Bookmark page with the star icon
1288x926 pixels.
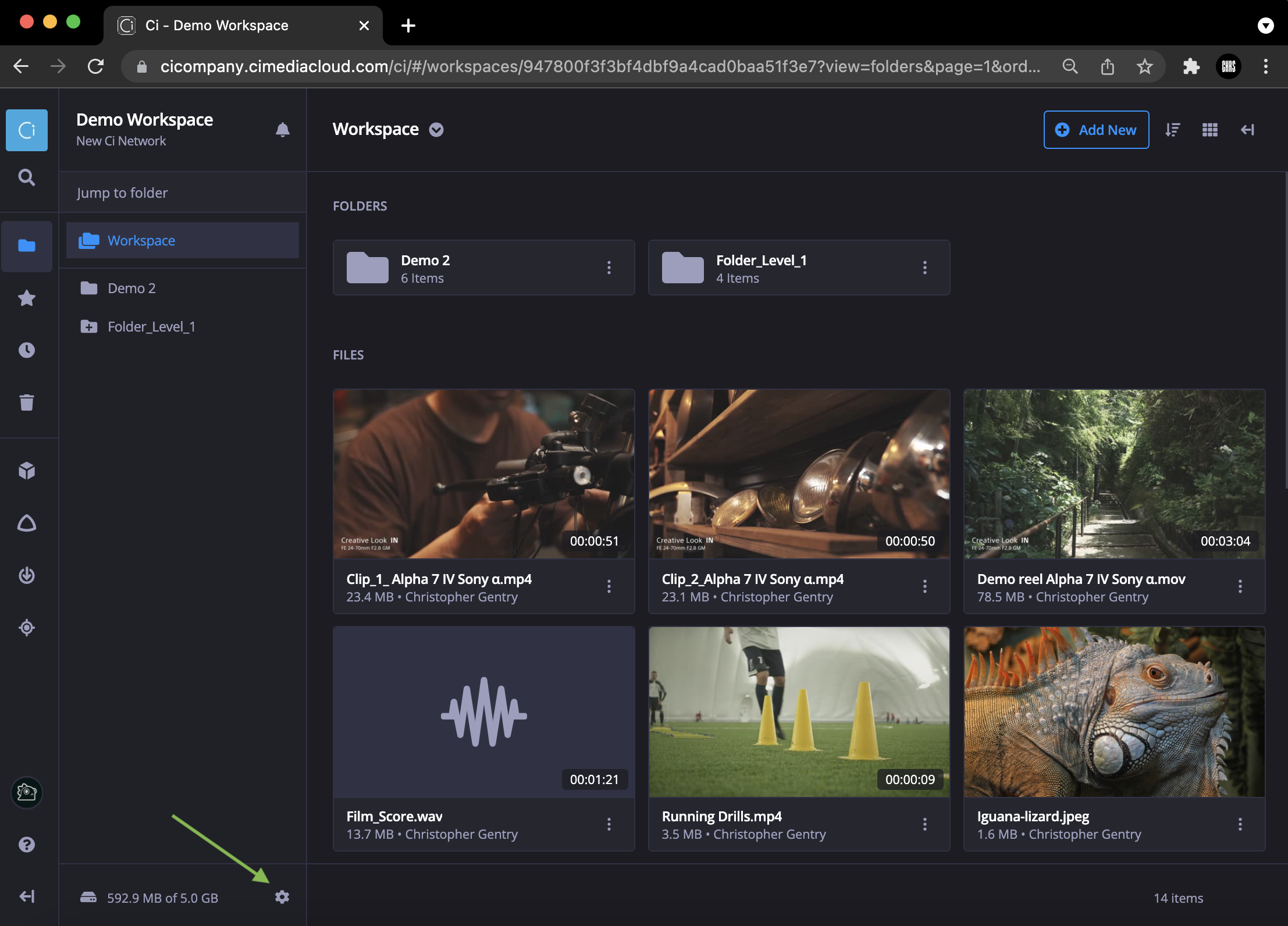click(x=1145, y=66)
